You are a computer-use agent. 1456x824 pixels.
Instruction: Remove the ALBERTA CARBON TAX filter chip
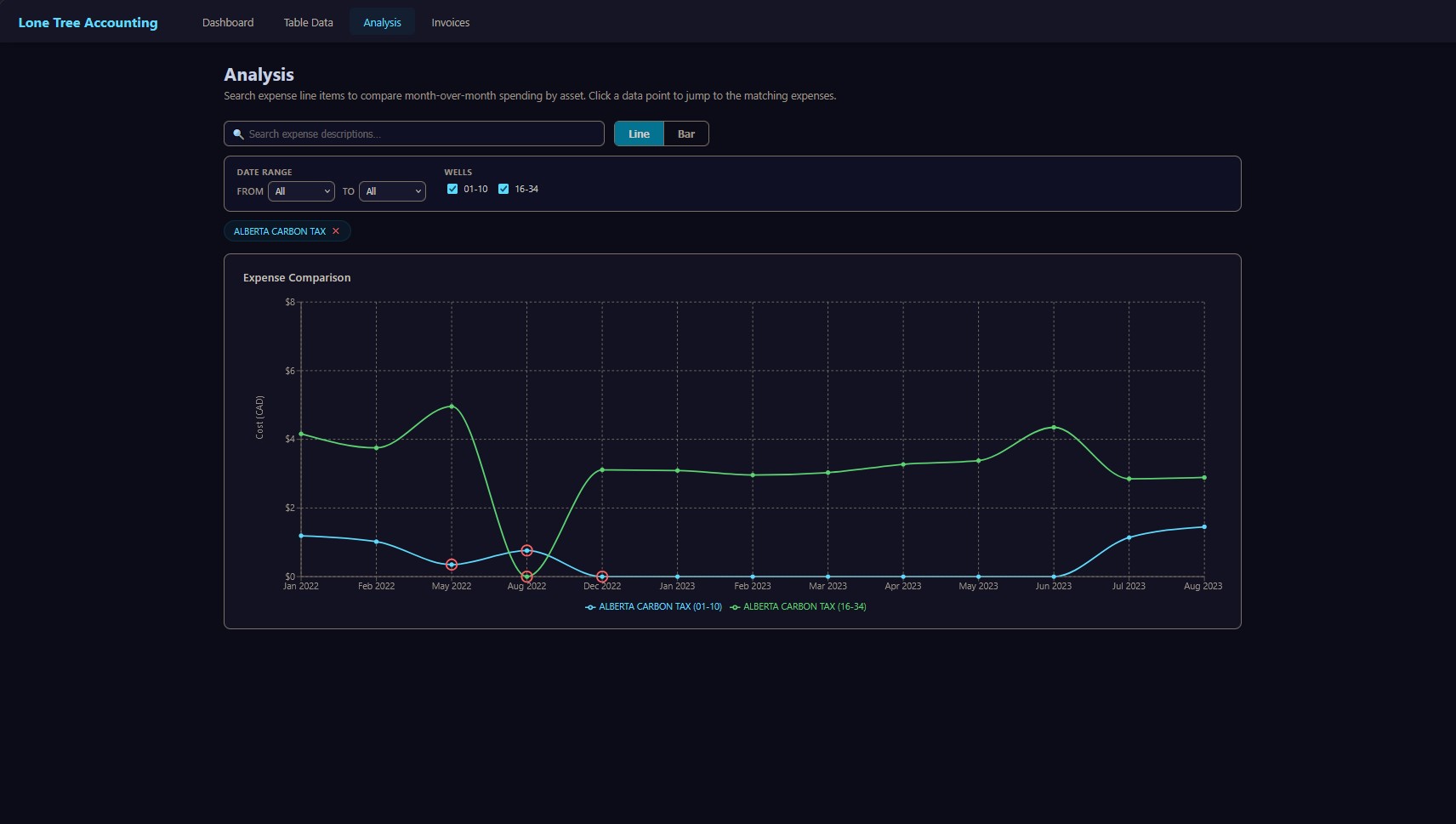(336, 230)
